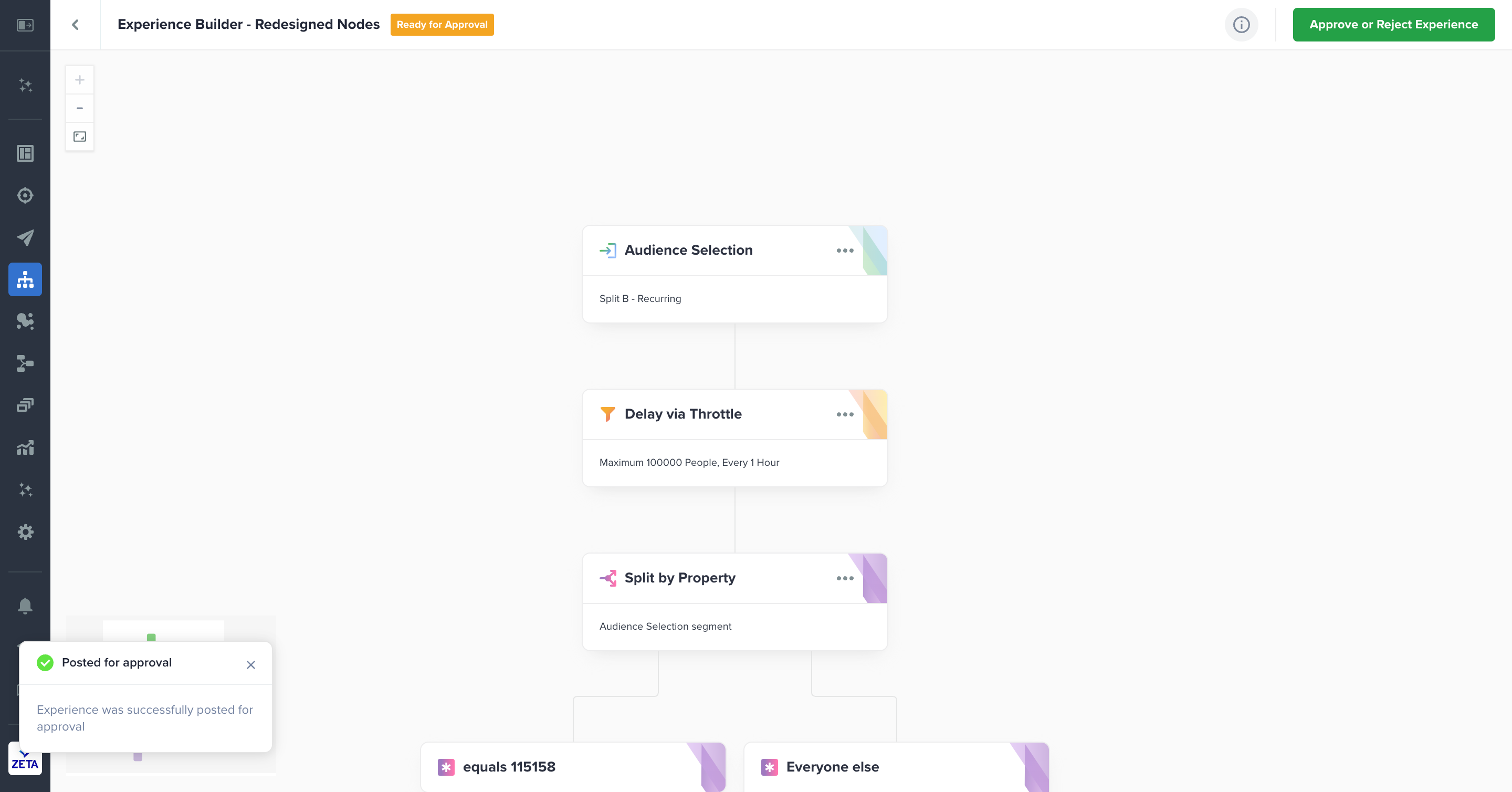Expand the sidebar with the top-left toggle icon
This screenshot has width=1512, height=792.
(25, 25)
